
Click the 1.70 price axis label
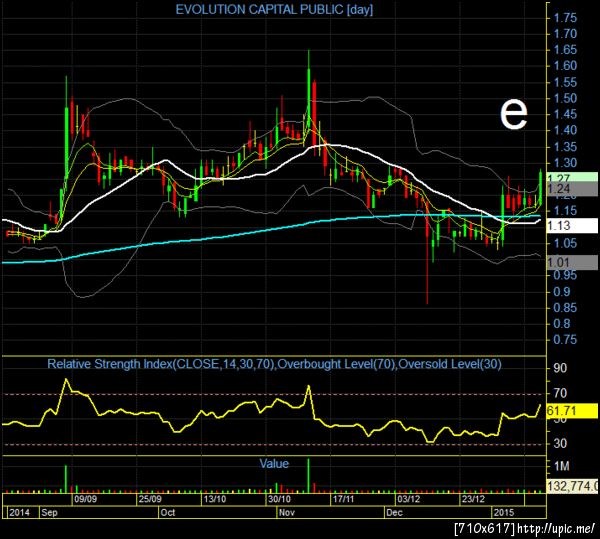(x=566, y=34)
